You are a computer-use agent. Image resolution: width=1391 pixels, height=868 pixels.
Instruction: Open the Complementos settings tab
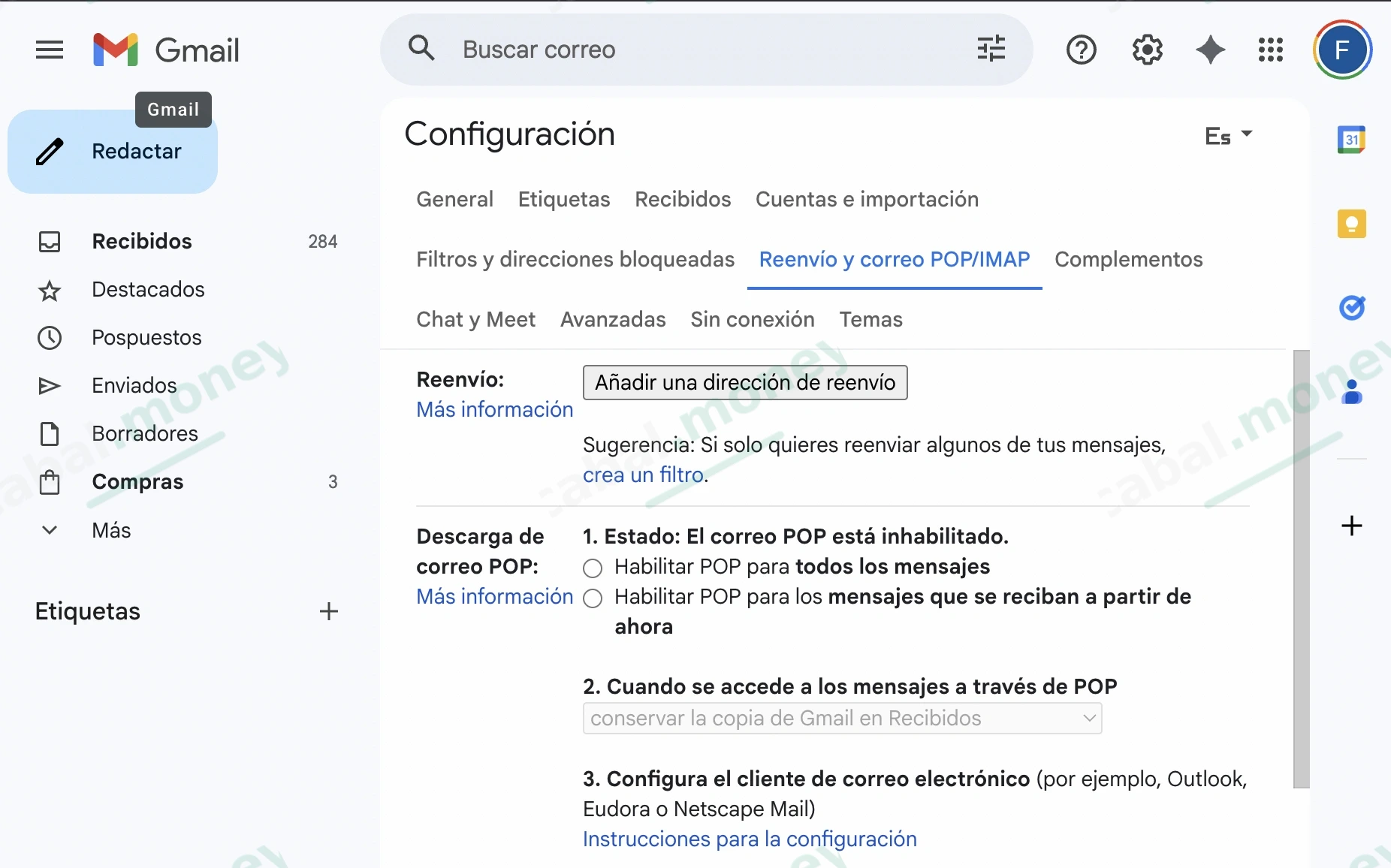coord(1128,260)
